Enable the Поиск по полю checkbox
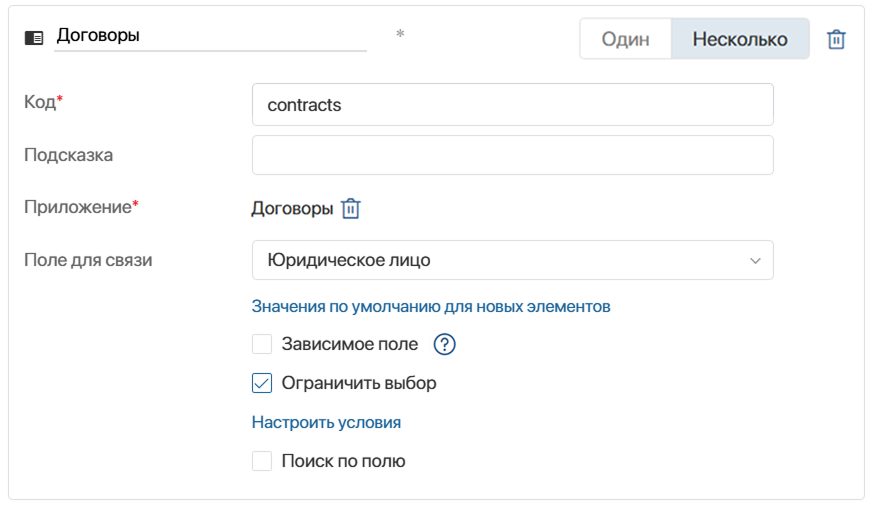This screenshot has height=507, width=875. pyautogui.click(x=262, y=461)
